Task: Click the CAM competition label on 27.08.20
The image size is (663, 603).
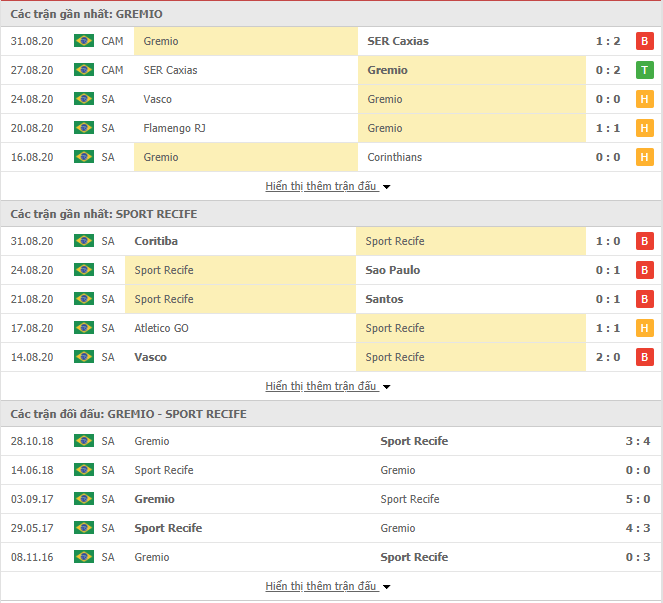Action: click(x=112, y=70)
